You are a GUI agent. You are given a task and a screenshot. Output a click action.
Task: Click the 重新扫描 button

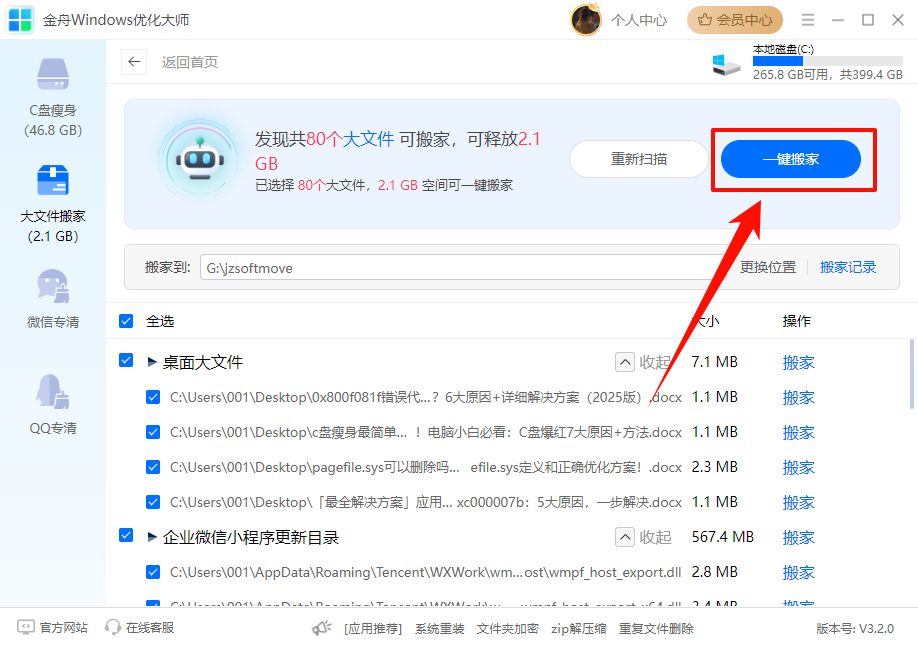click(639, 159)
